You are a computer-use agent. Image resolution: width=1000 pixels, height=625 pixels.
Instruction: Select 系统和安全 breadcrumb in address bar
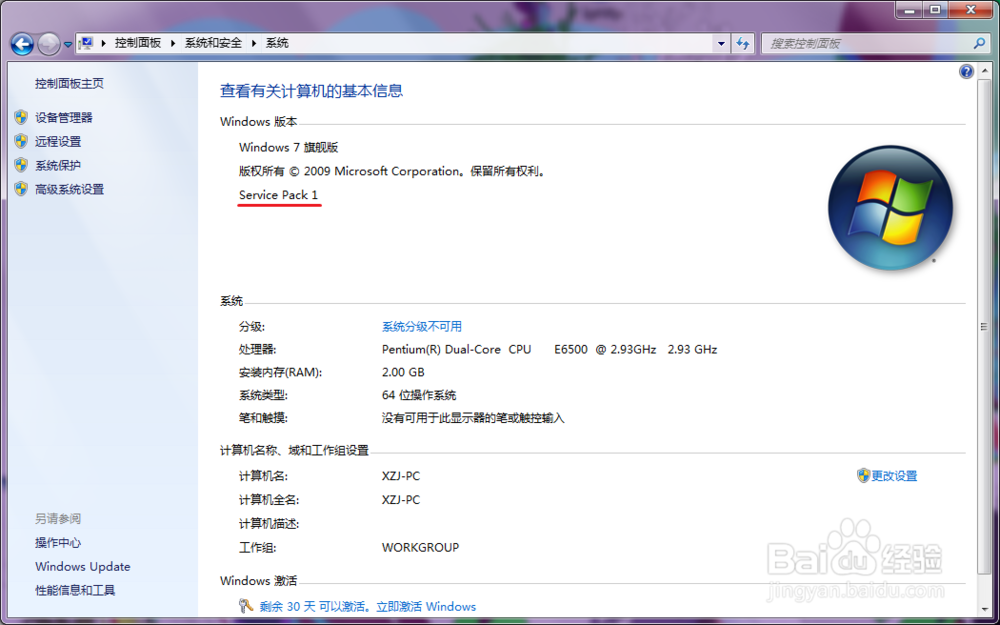(213, 43)
